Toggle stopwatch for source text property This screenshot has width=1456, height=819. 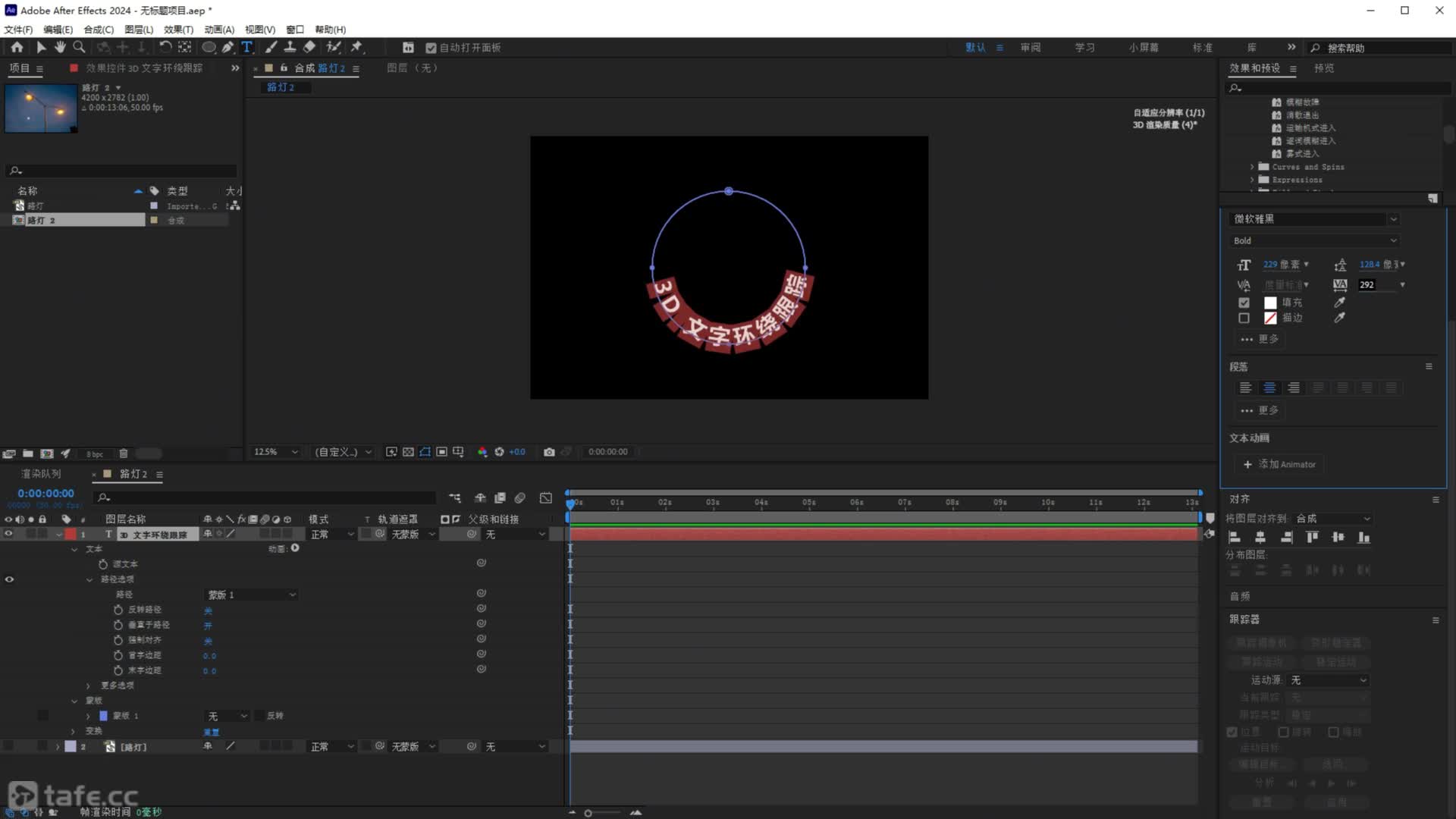point(103,564)
